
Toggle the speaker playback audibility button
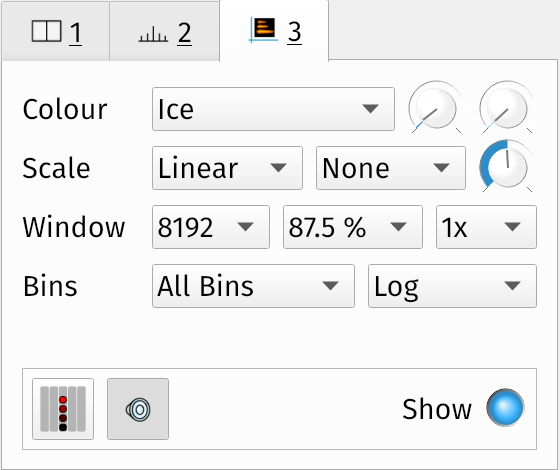(138, 409)
